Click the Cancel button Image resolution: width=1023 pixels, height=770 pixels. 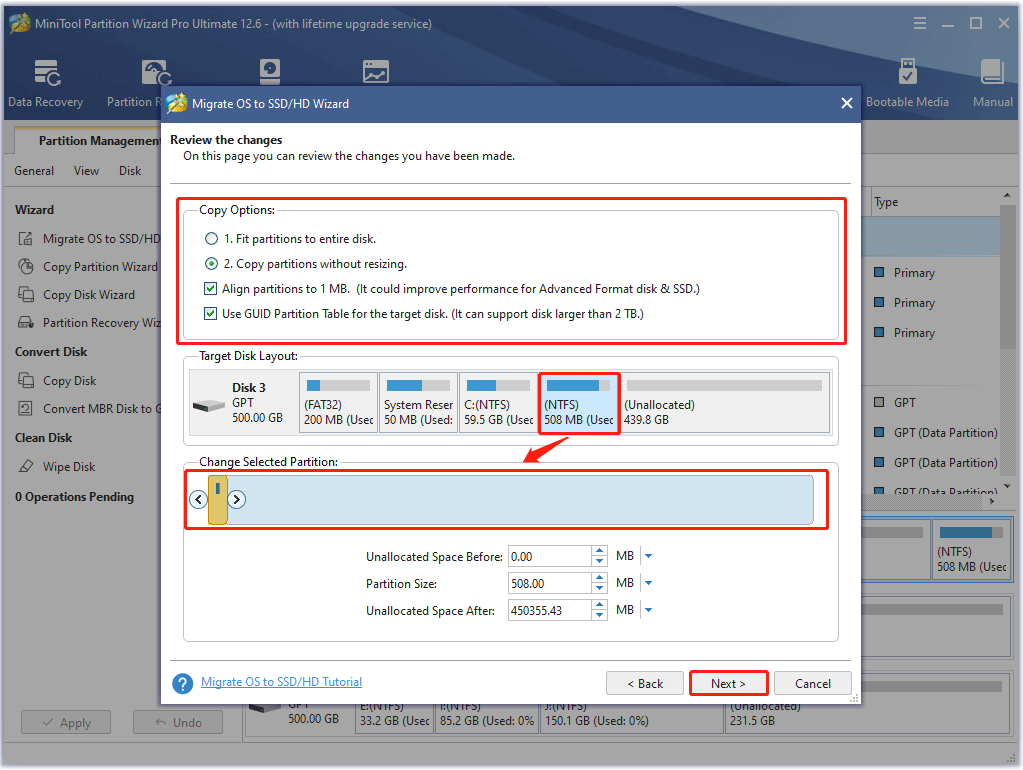tap(812, 683)
